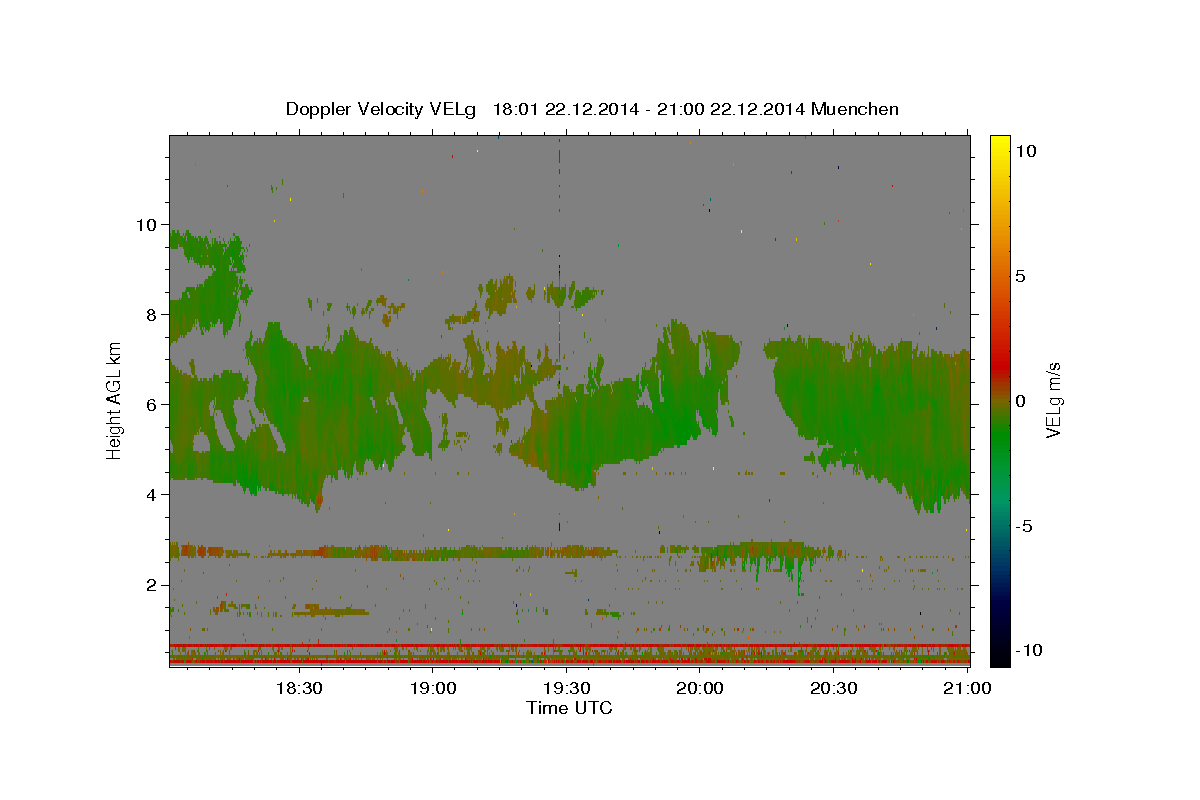
Task: Click the colorbar value 0 label
Action: pyautogui.click(x=1020, y=400)
